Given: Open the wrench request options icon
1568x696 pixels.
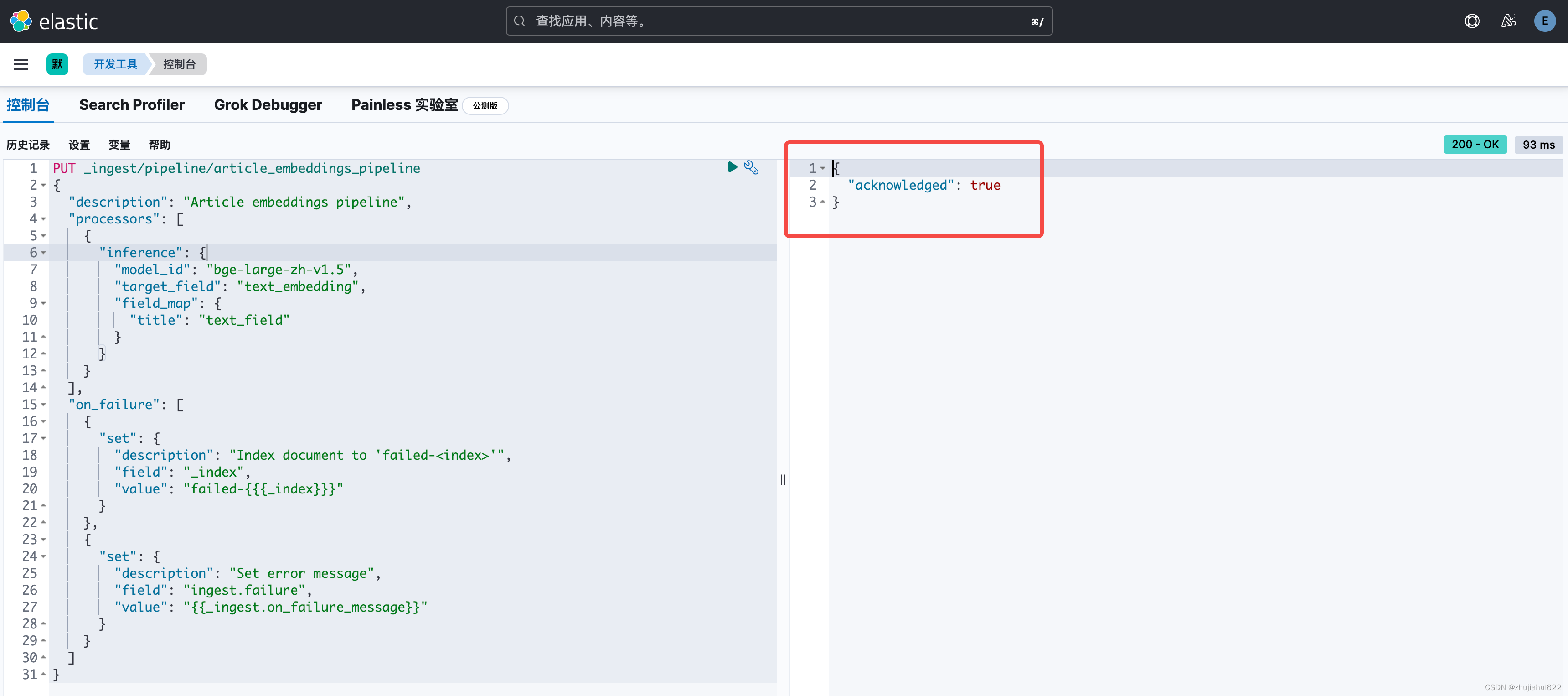Looking at the screenshot, I should click(751, 167).
